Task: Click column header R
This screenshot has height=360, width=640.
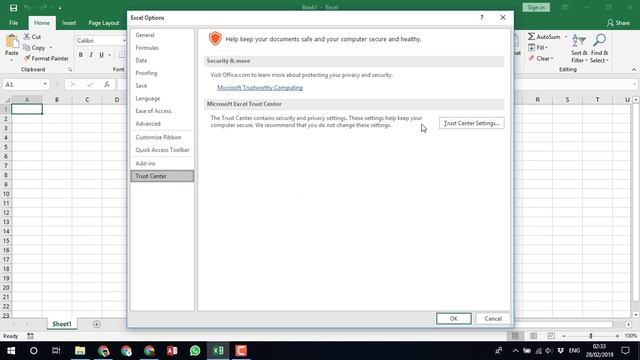Action: point(538,100)
